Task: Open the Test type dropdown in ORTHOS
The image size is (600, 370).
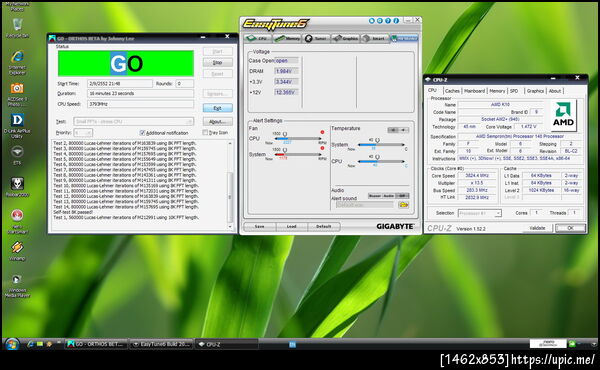Action: 133,122
